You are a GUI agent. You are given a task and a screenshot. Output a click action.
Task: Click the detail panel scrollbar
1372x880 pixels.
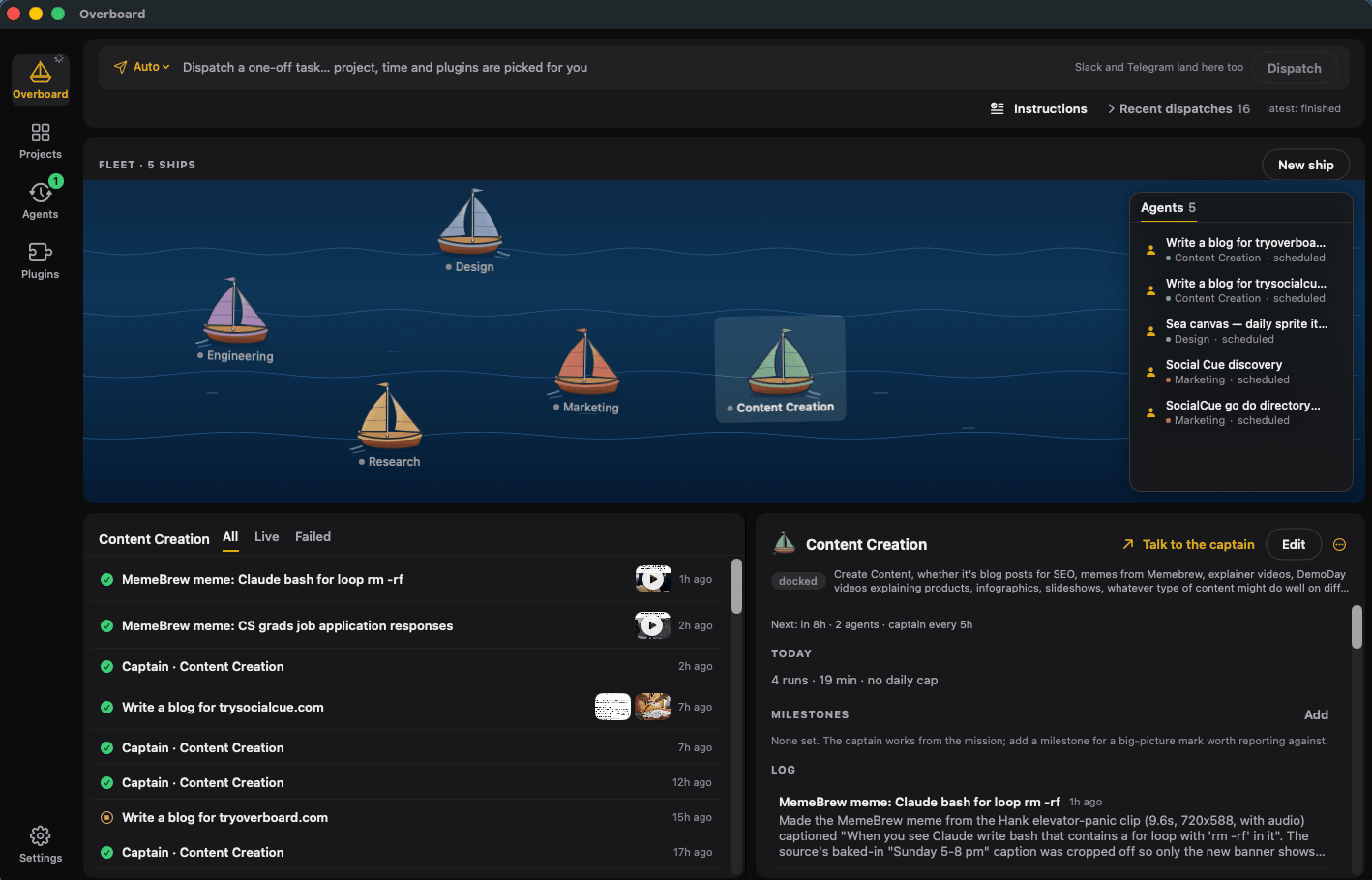pos(1357,626)
